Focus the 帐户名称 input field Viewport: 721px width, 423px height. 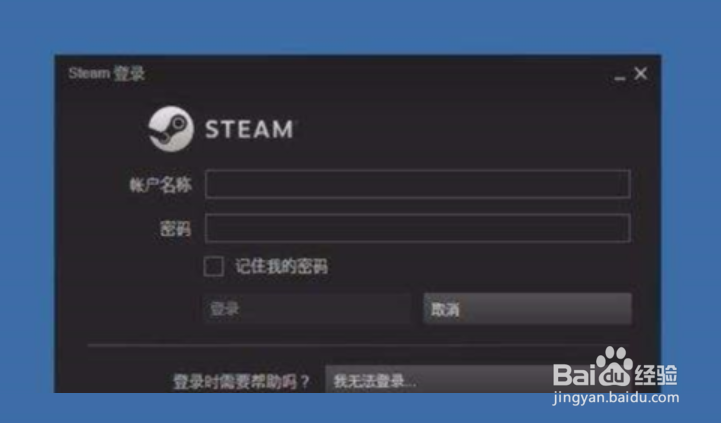tap(418, 184)
